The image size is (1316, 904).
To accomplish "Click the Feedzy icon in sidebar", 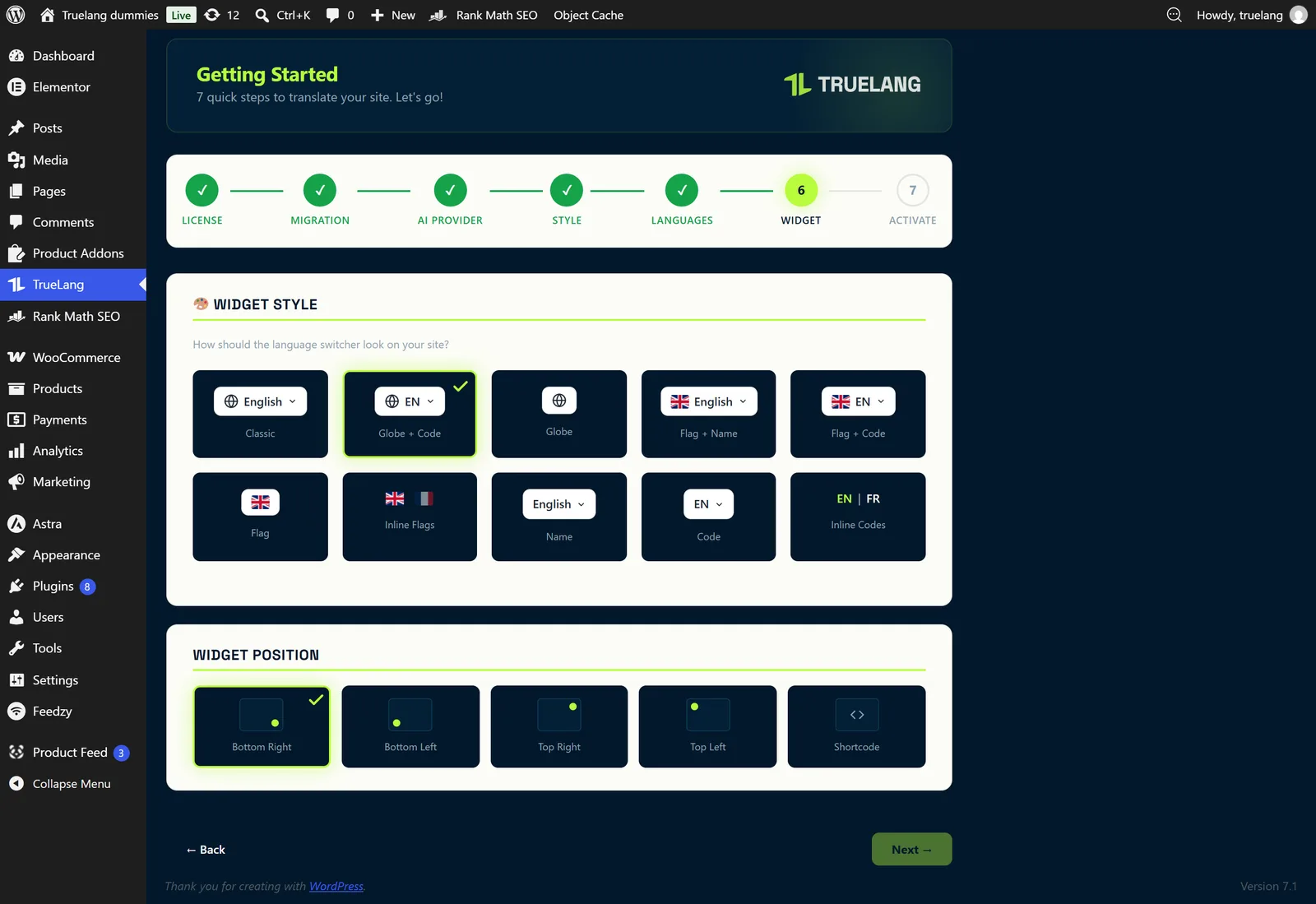I will coord(16,712).
